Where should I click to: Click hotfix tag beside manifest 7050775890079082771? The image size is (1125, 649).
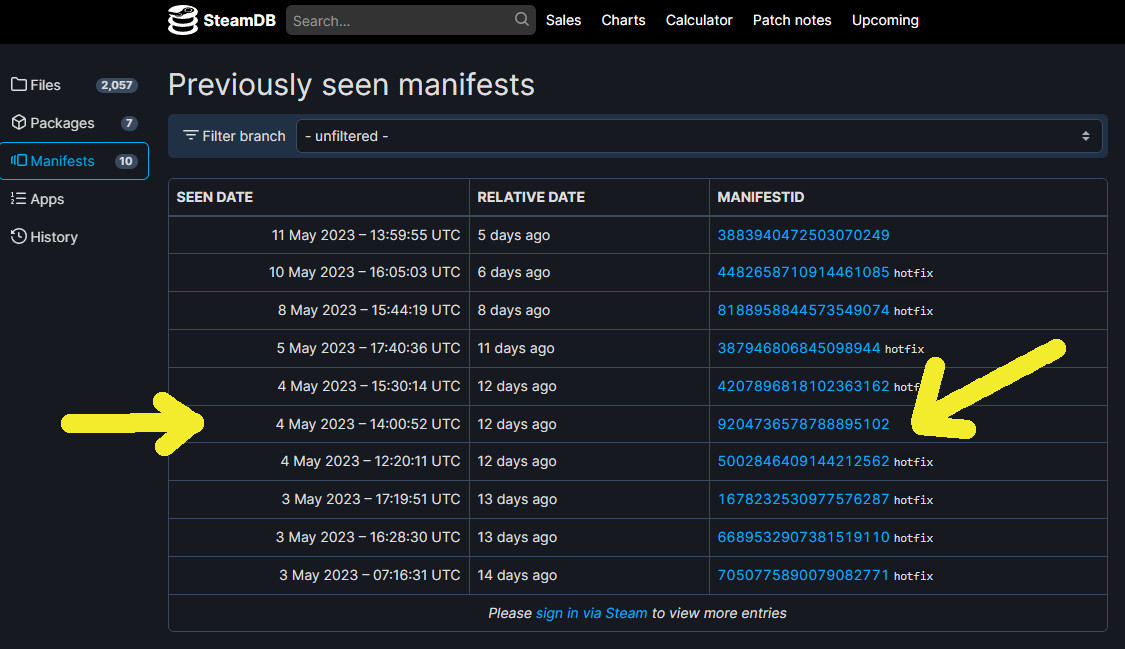pos(913,577)
